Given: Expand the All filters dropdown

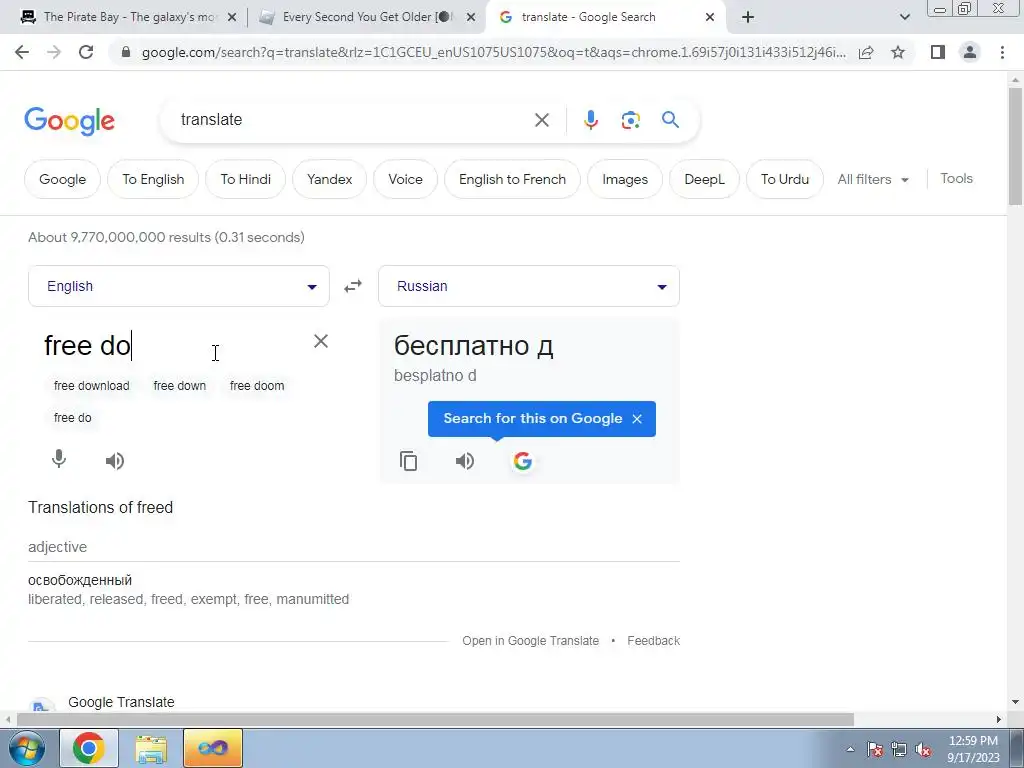Looking at the screenshot, I should pos(873,179).
